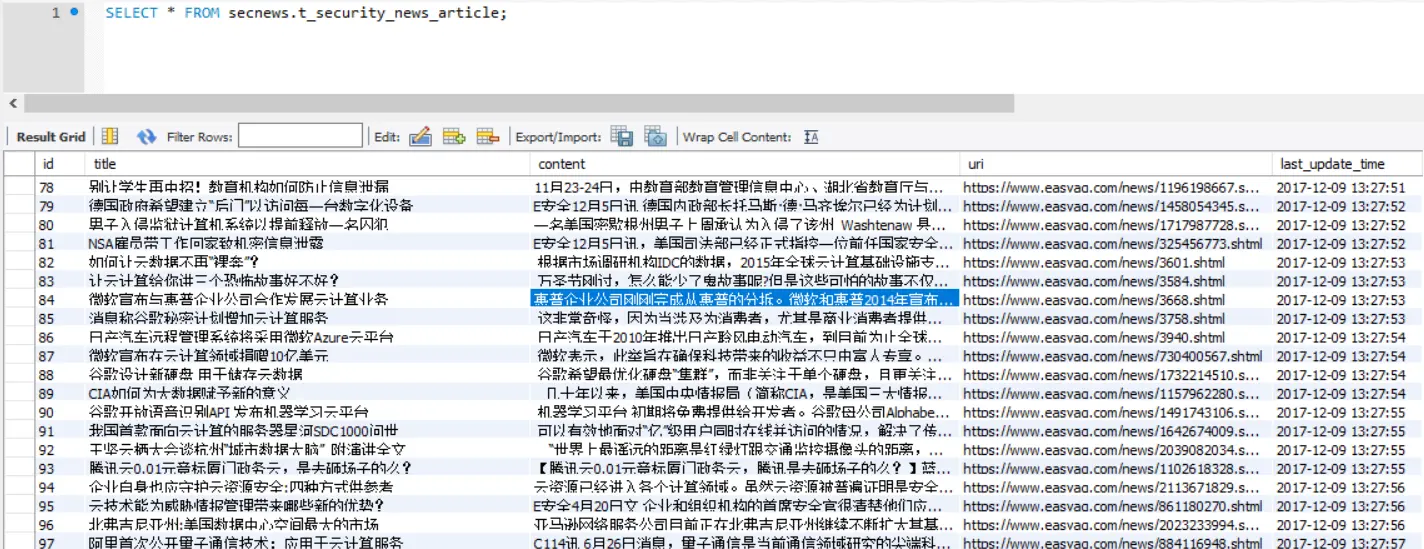Click the horizontal scrollbar under the SQL editor

coord(519,103)
